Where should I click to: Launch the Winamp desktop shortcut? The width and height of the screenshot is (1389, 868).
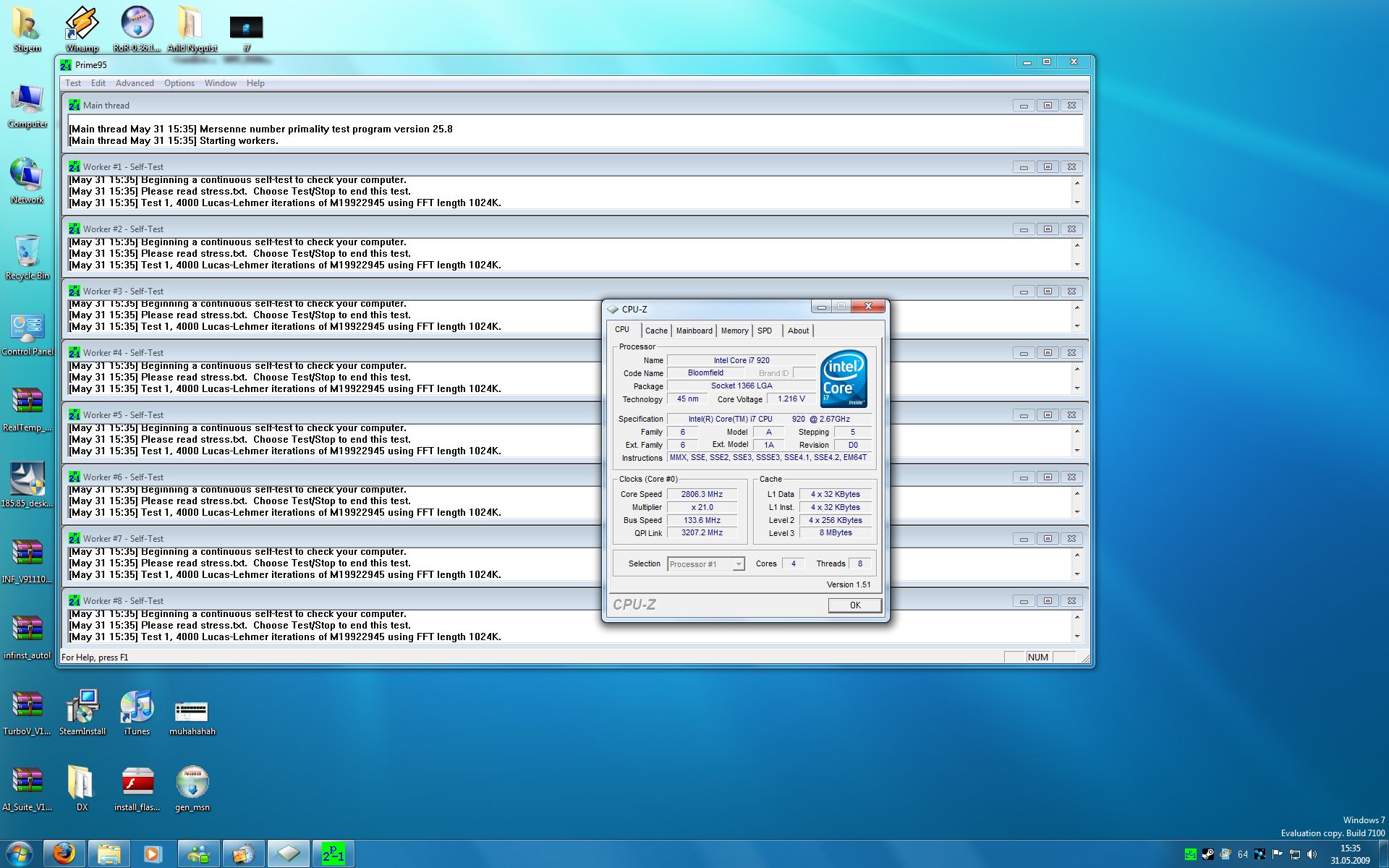pyautogui.click(x=82, y=29)
